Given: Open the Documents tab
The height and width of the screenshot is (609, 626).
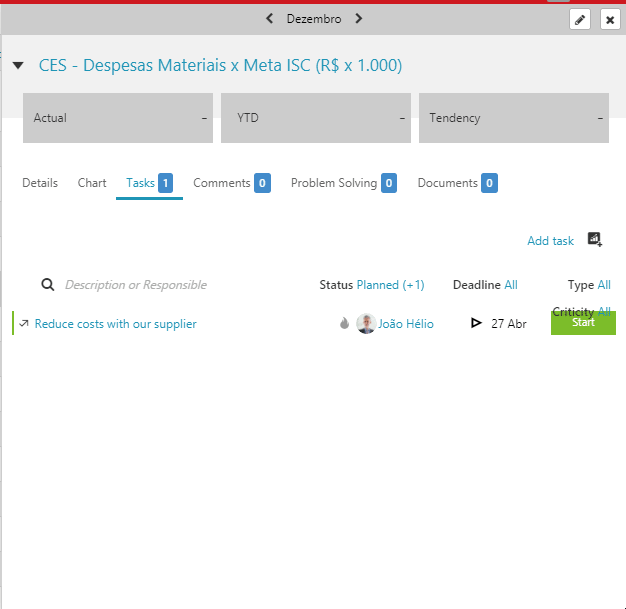Looking at the screenshot, I should (458, 183).
